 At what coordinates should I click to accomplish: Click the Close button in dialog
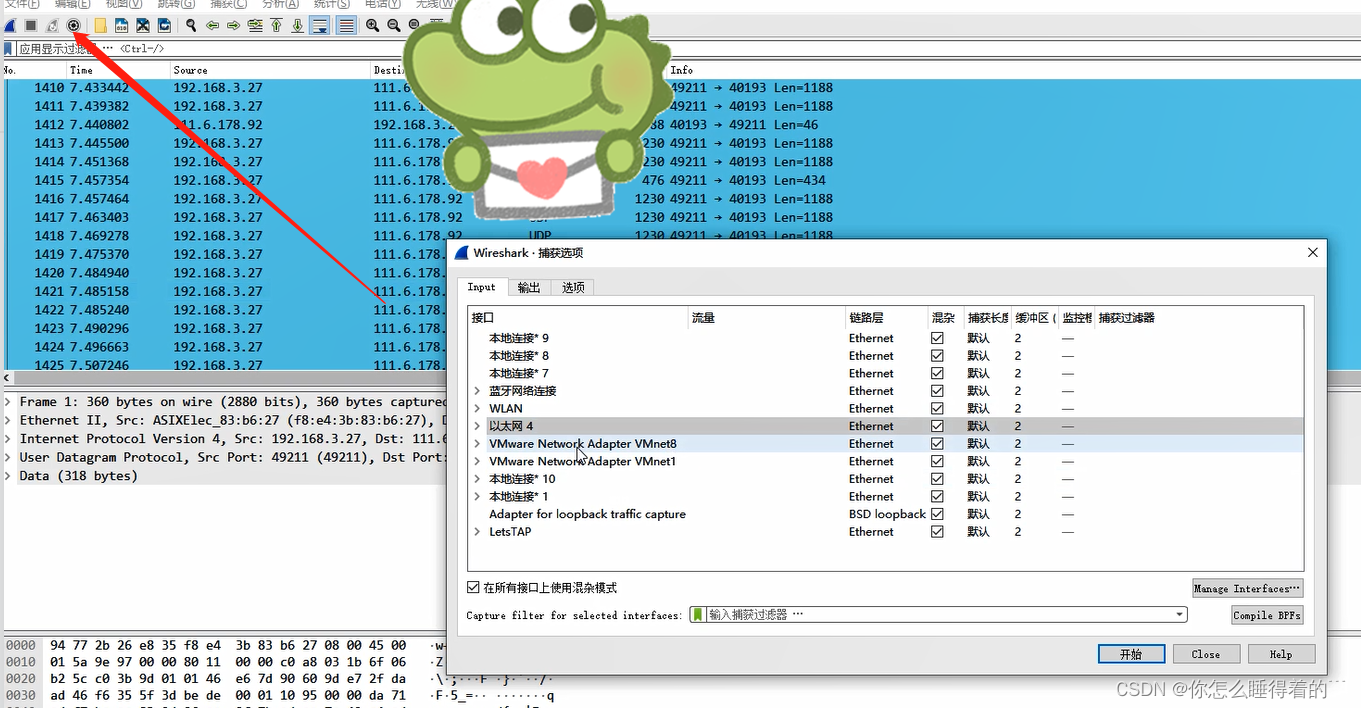(1206, 654)
